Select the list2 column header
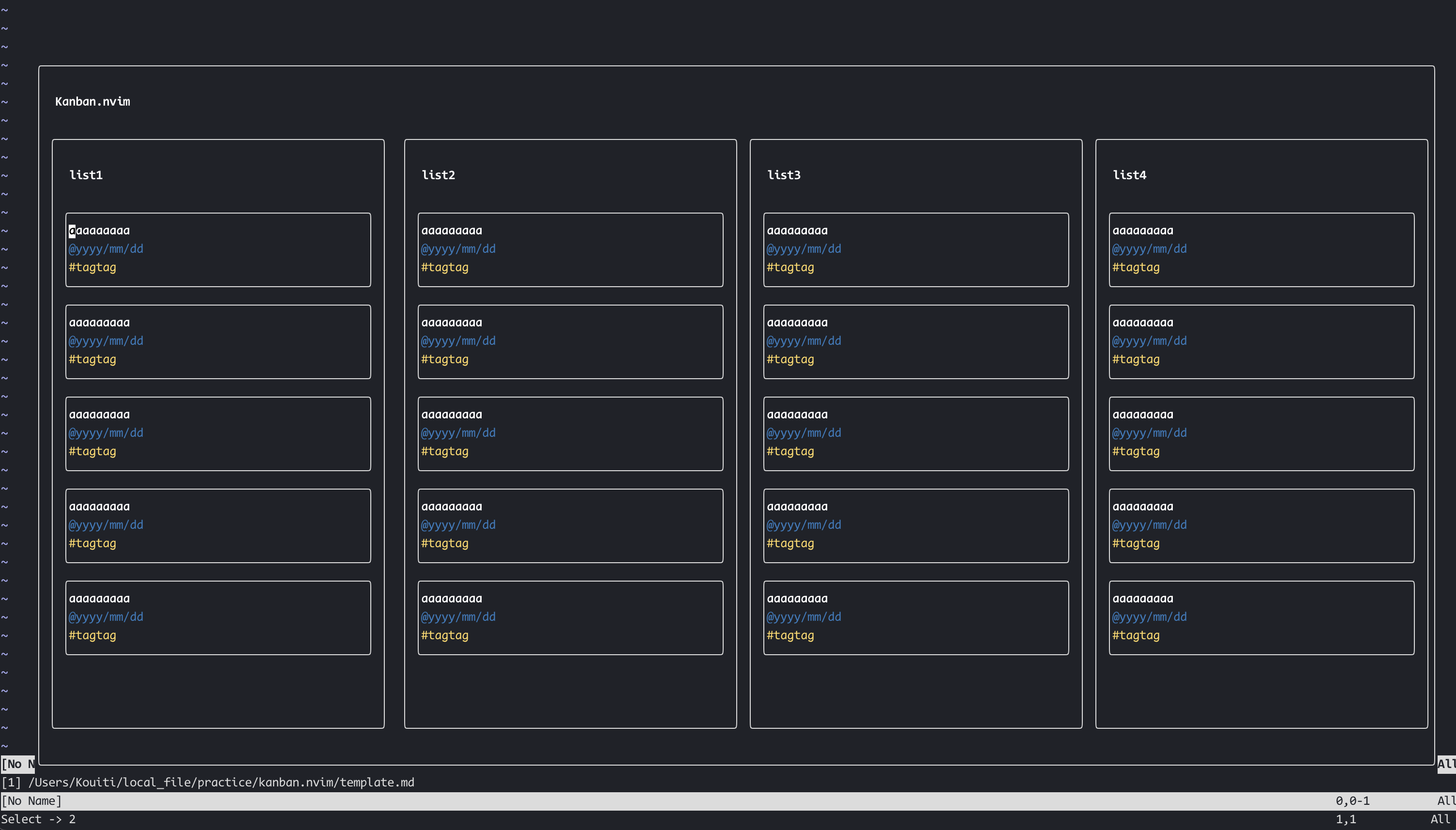Viewport: 1456px width, 830px height. [438, 175]
